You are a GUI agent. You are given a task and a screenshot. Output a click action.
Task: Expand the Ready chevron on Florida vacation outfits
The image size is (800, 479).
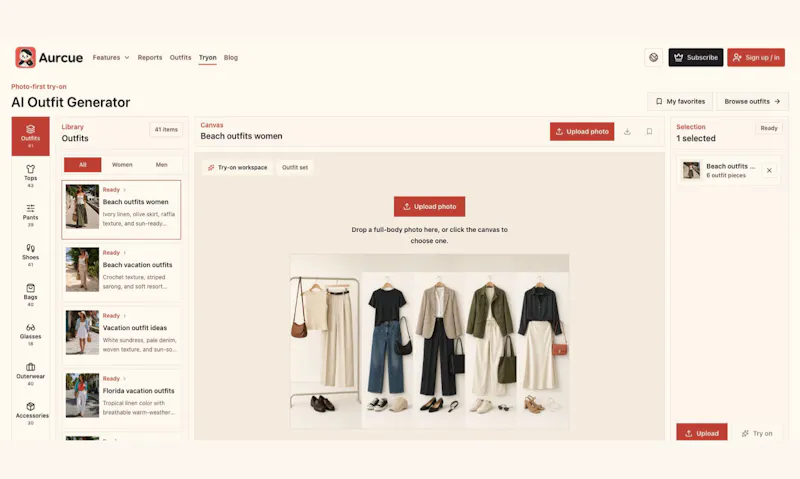[x=124, y=379]
